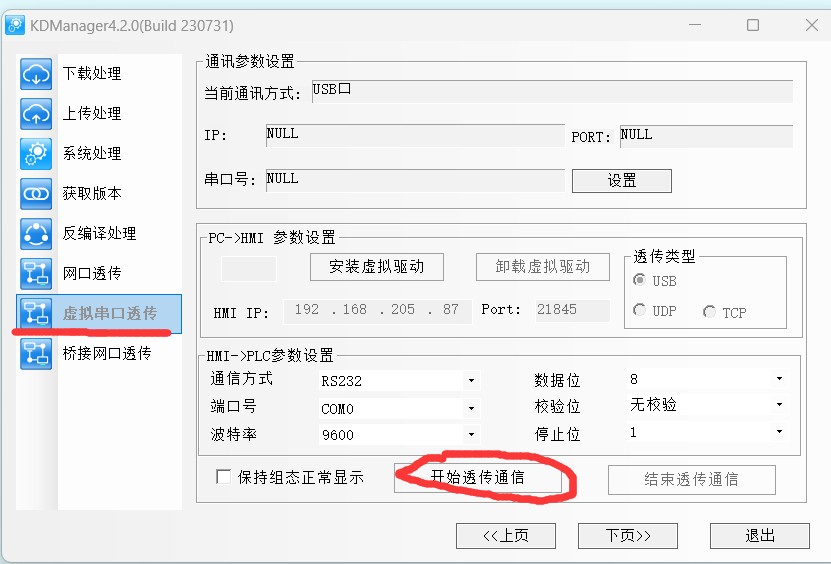This screenshot has height=564, width=831.
Task: Expand the 通信方式 RS232 dropdown
Action: [471, 381]
